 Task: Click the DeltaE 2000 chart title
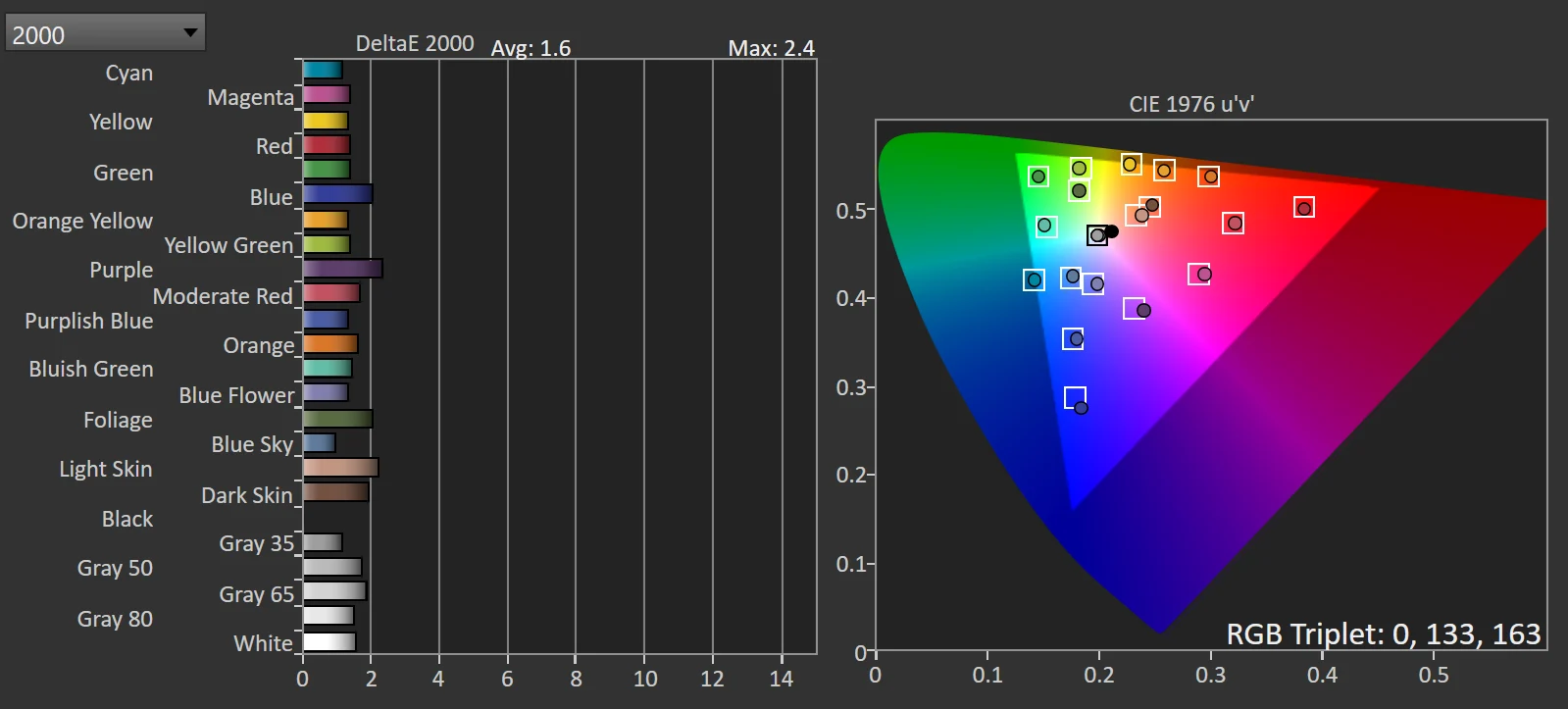click(x=414, y=44)
